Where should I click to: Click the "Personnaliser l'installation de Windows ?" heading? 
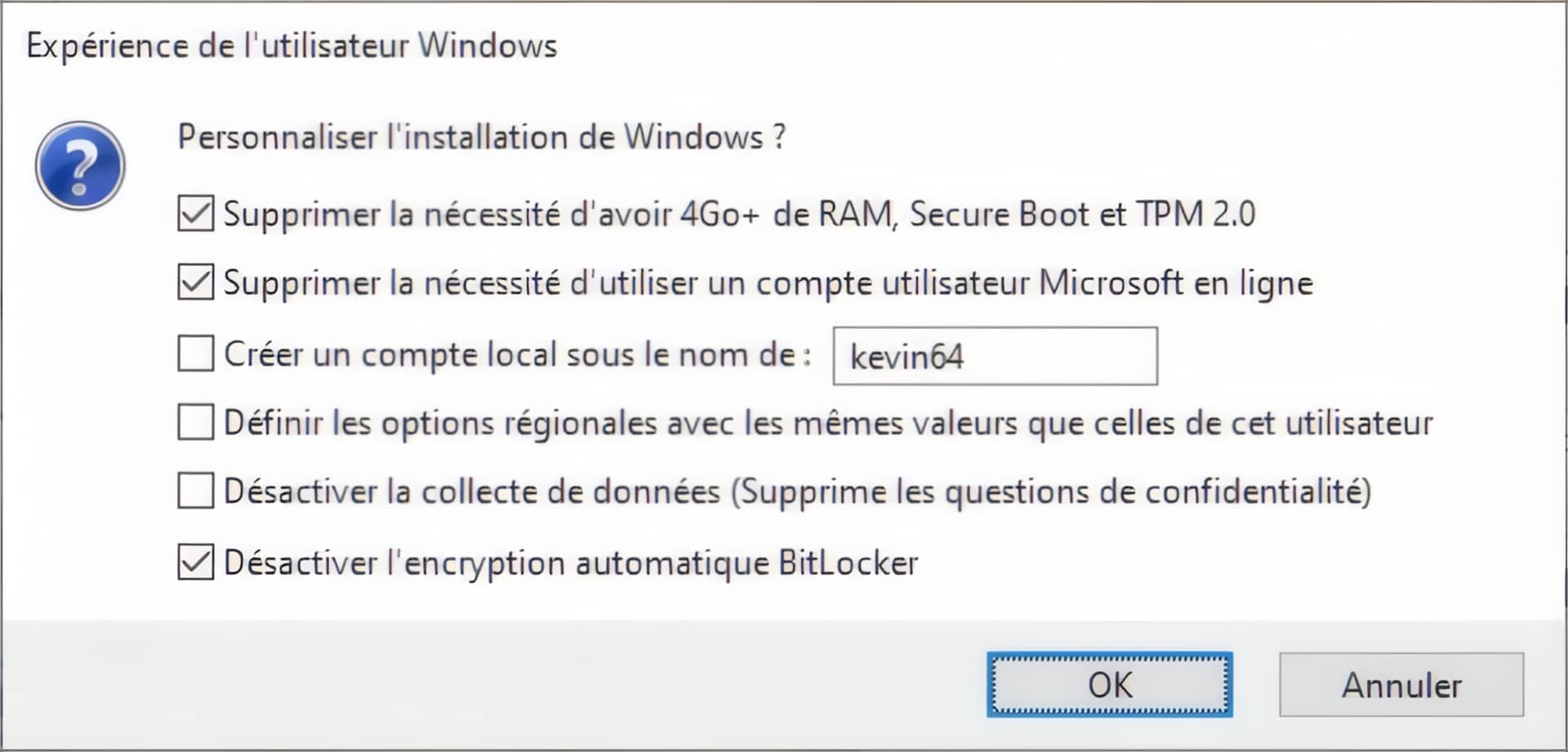[482, 137]
